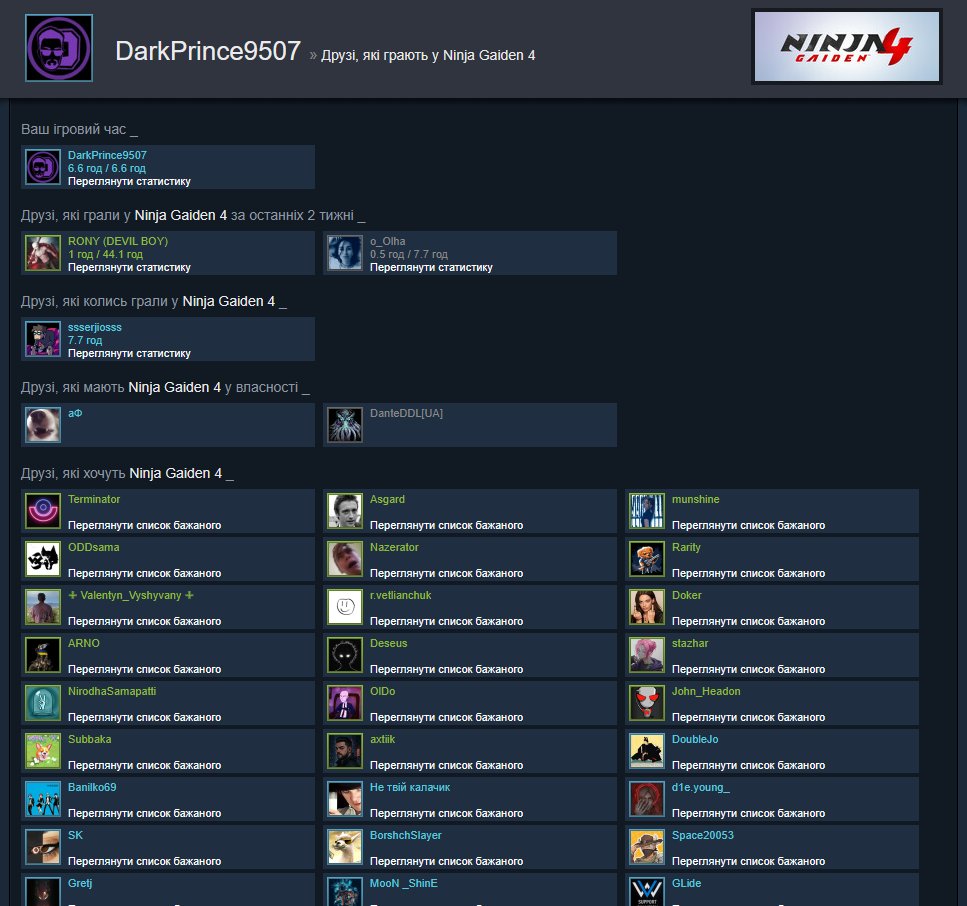Click Rarity's avatar
967x906 pixels.
[x=647, y=559]
